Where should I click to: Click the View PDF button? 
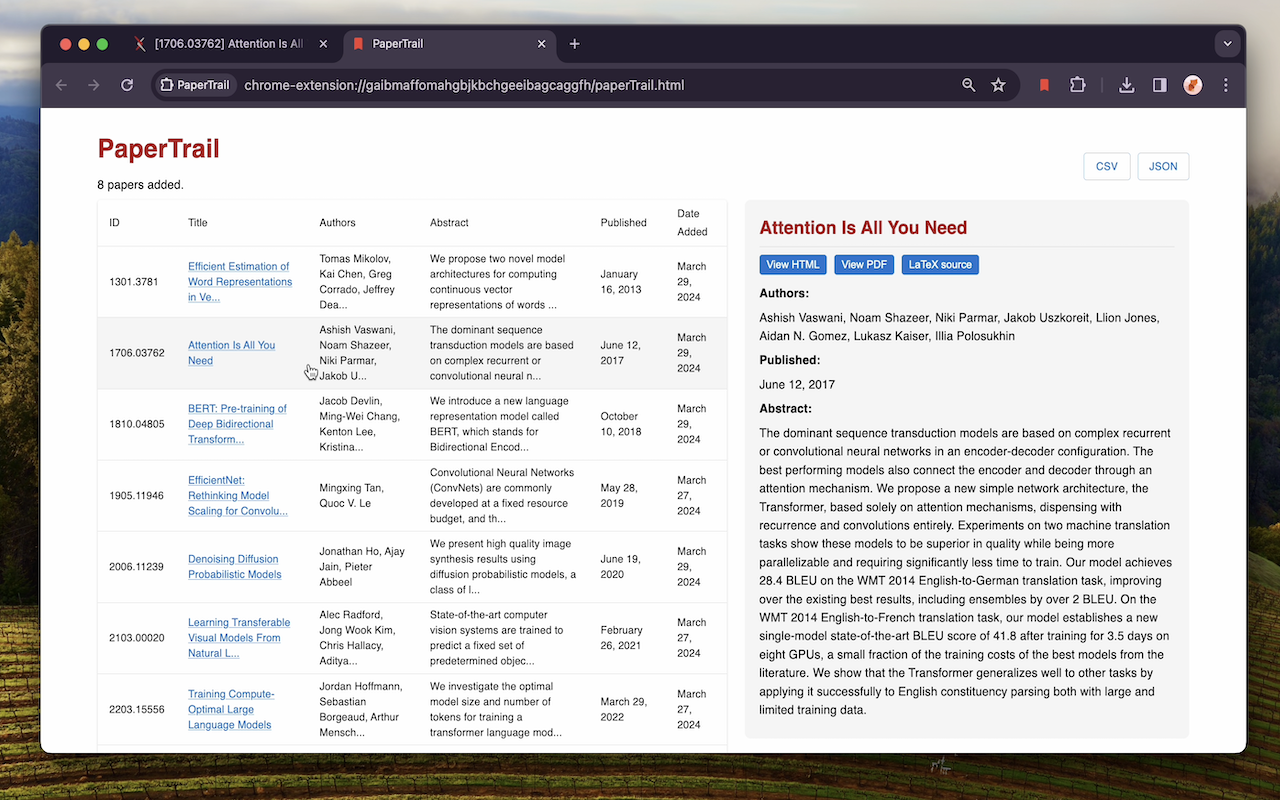(x=864, y=265)
